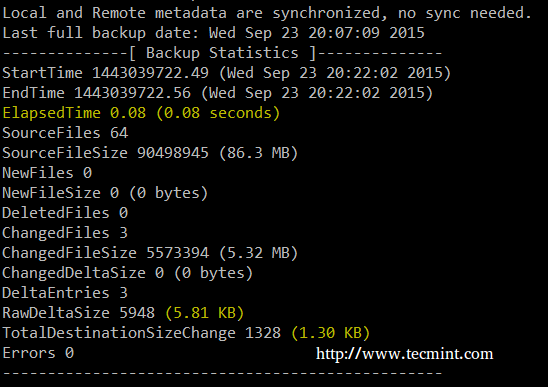
Task: Click the NewFiles 0 line
Action: 47,173
